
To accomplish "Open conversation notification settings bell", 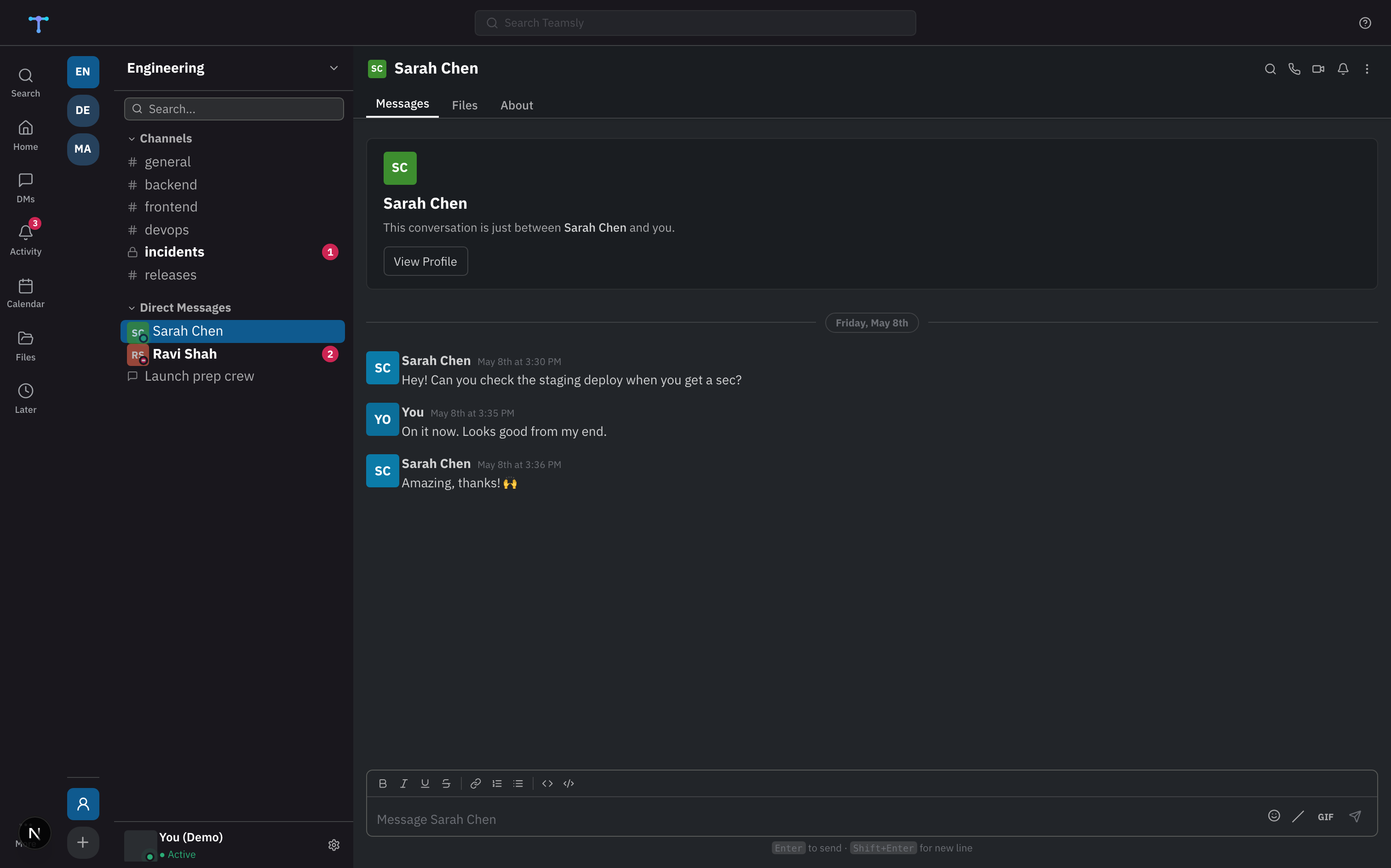I will [1343, 69].
